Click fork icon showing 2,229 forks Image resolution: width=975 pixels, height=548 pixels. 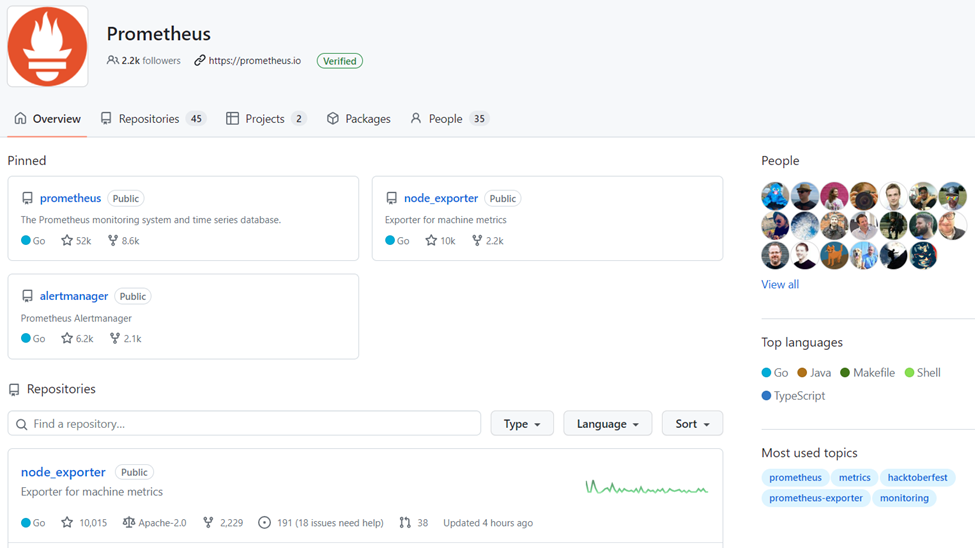208,523
